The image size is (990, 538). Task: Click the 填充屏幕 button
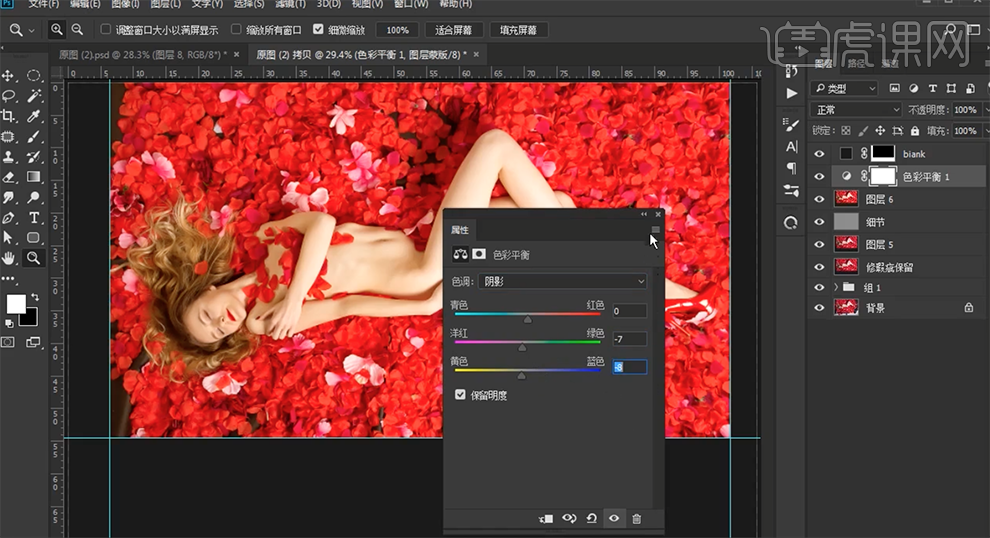(518, 30)
